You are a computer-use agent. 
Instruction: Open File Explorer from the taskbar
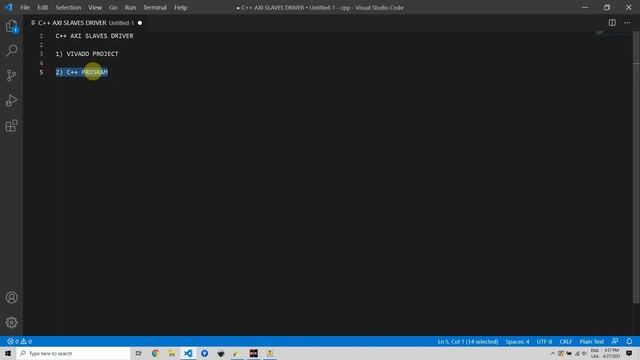pyautogui.click(x=171, y=353)
